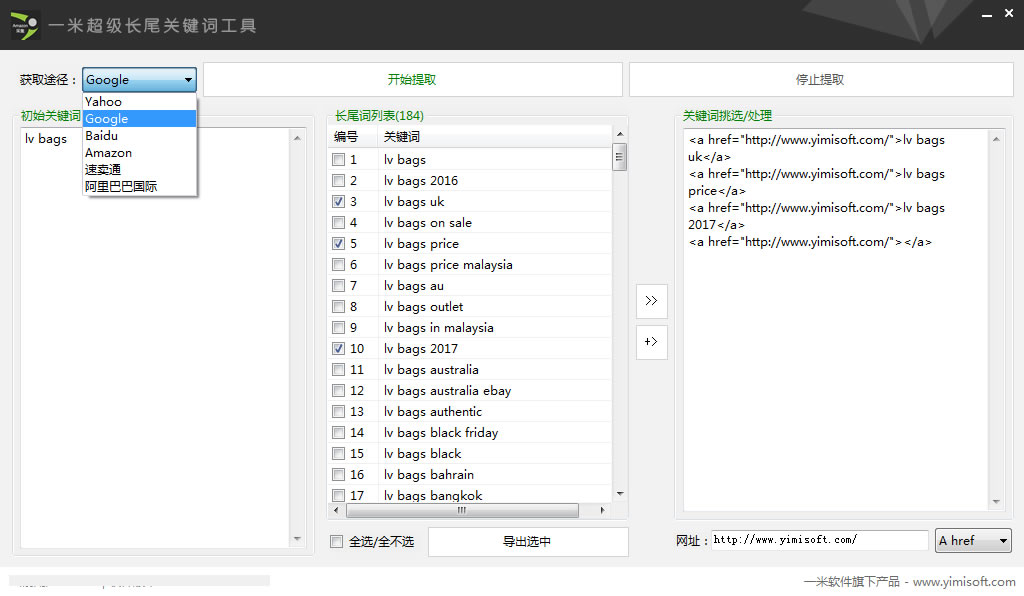Export checked keywords with 导出选中
The height and width of the screenshot is (596, 1024).
(x=528, y=542)
